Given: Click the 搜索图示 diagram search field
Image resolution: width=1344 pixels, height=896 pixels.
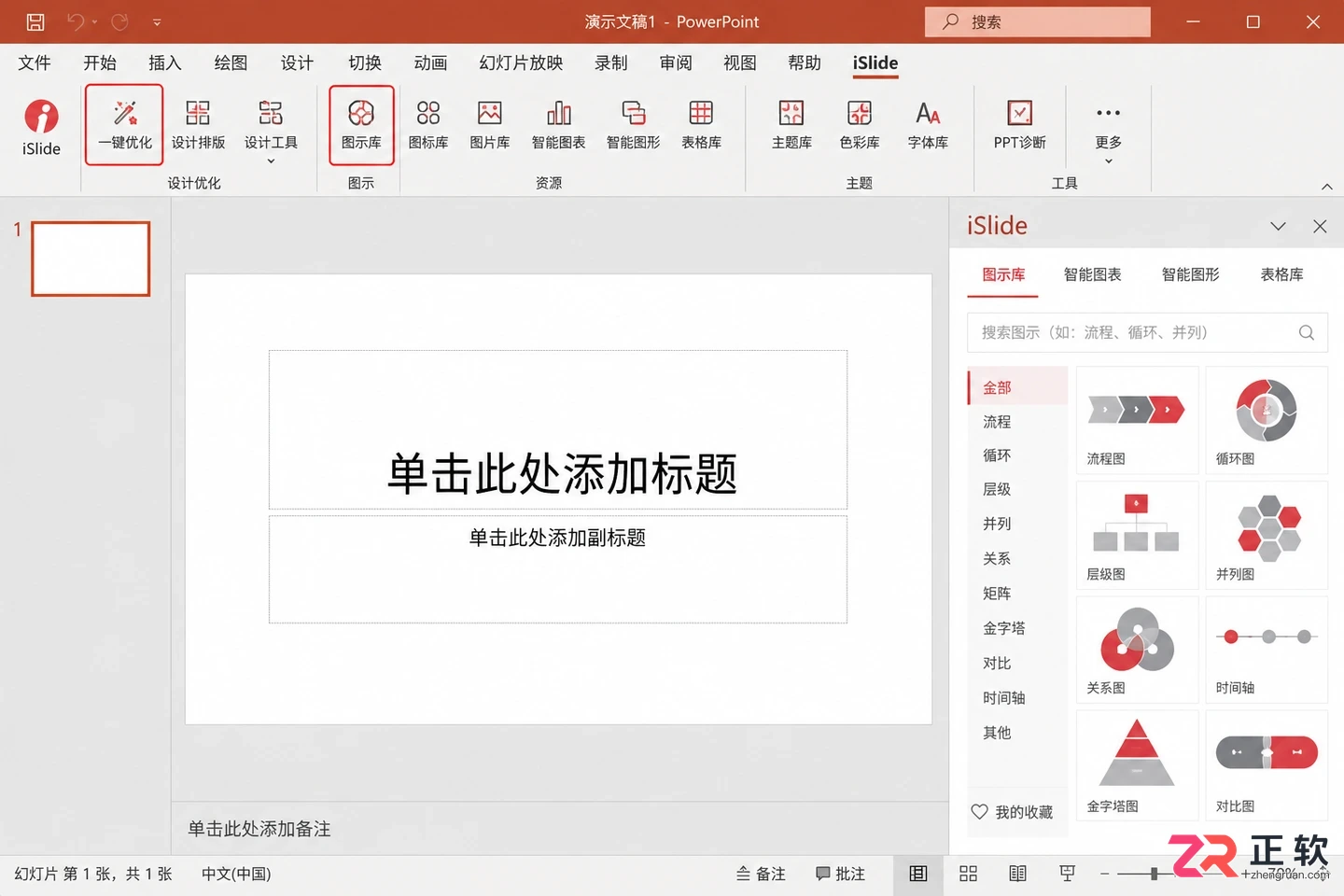Looking at the screenshot, I should [x=1147, y=332].
